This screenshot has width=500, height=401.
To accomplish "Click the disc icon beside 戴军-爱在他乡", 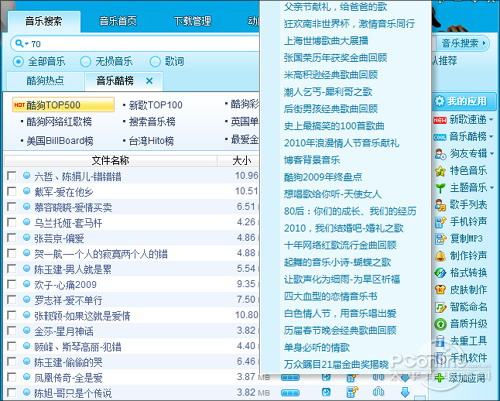I will 27,191.
